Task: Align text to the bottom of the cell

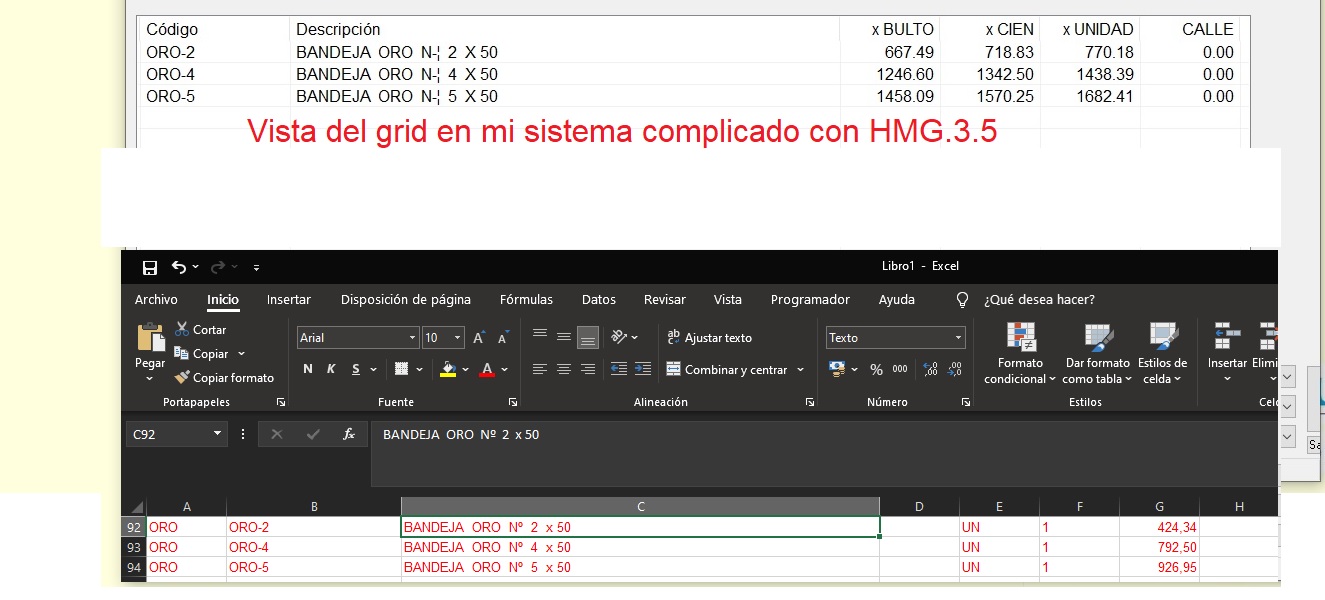Action: point(588,337)
